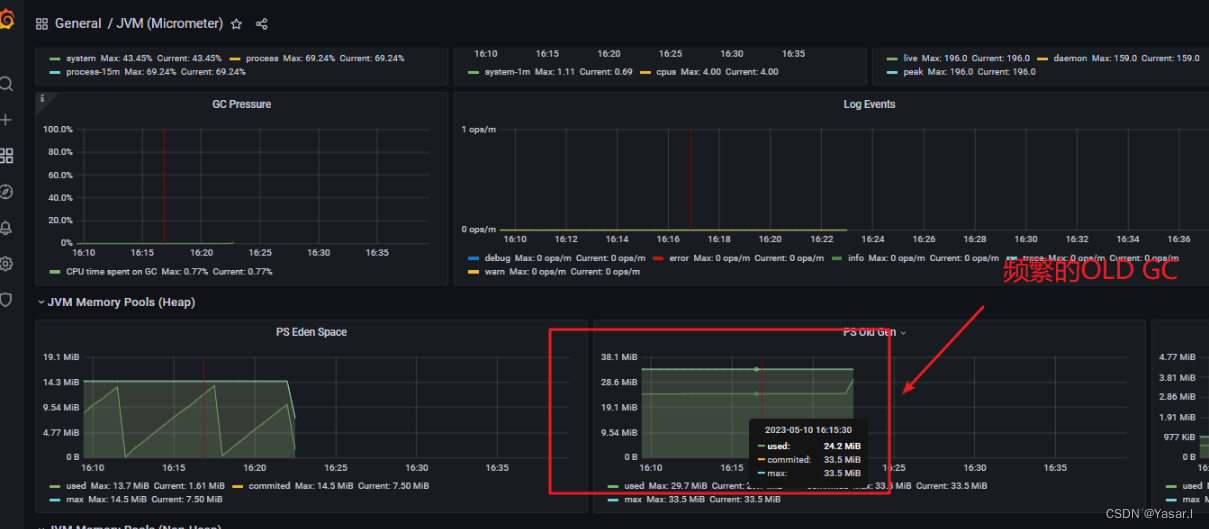This screenshot has width=1209, height=529.
Task: Change color of debug series swatch
Action: pos(474,258)
